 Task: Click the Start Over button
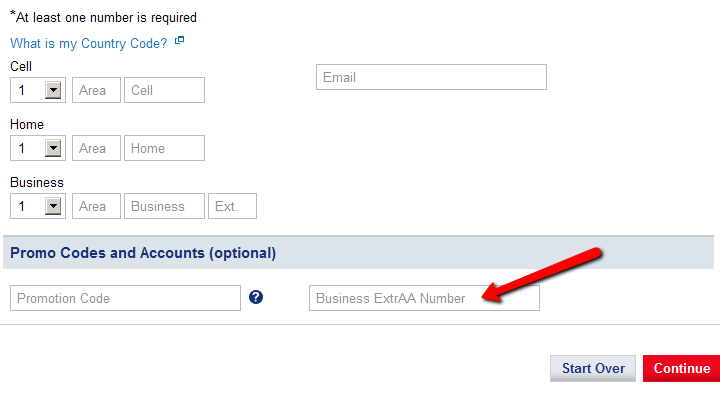click(x=593, y=368)
